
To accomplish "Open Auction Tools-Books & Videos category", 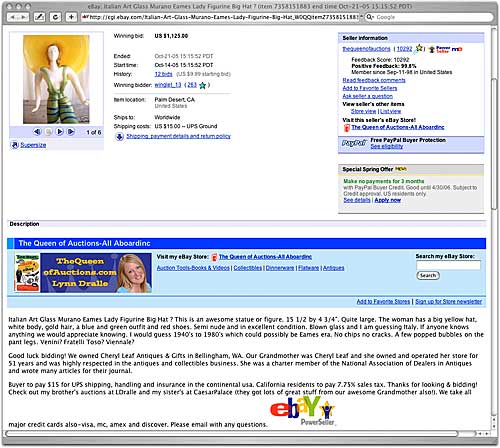I will click(193, 268).
